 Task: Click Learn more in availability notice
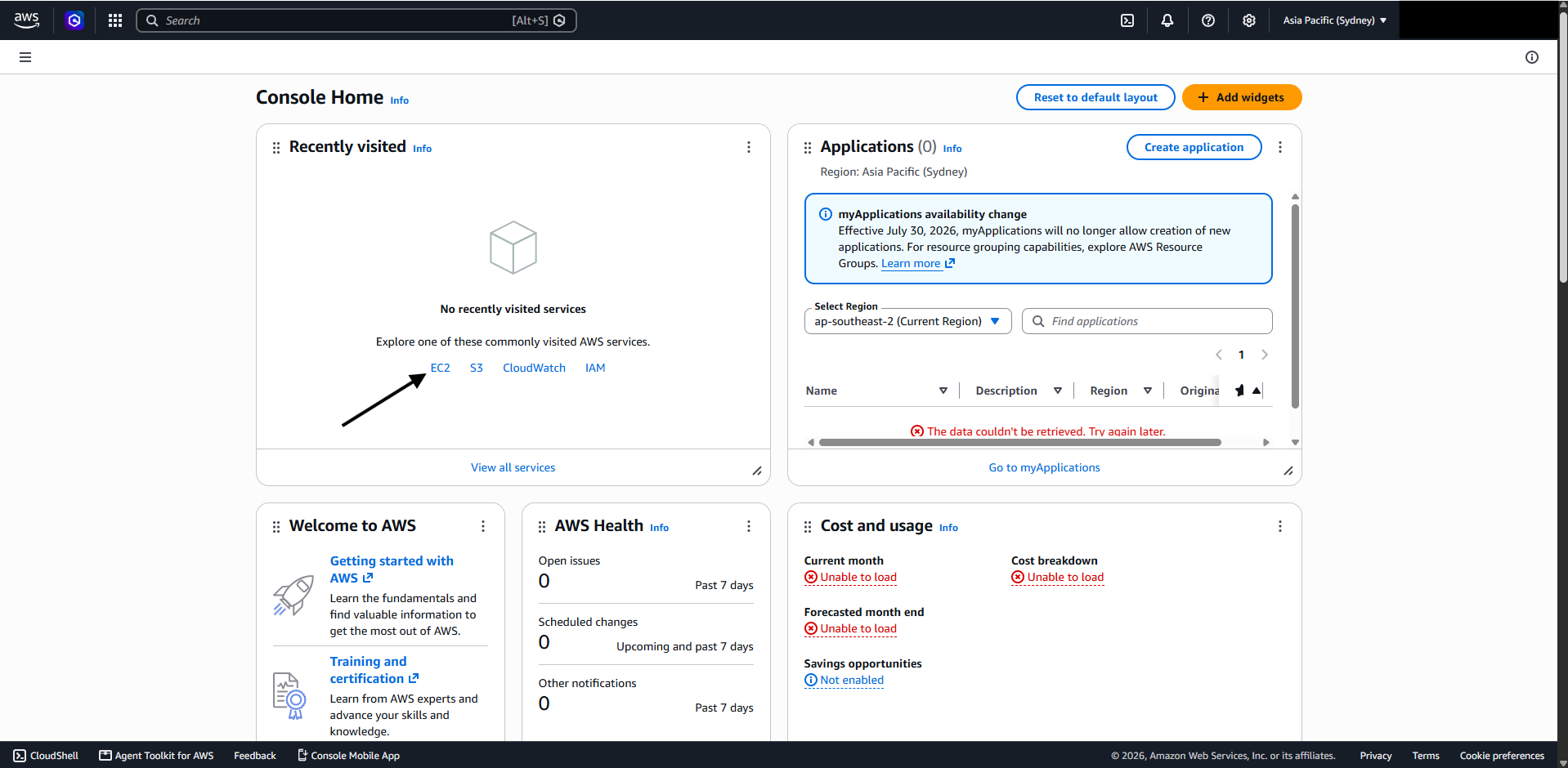917,263
